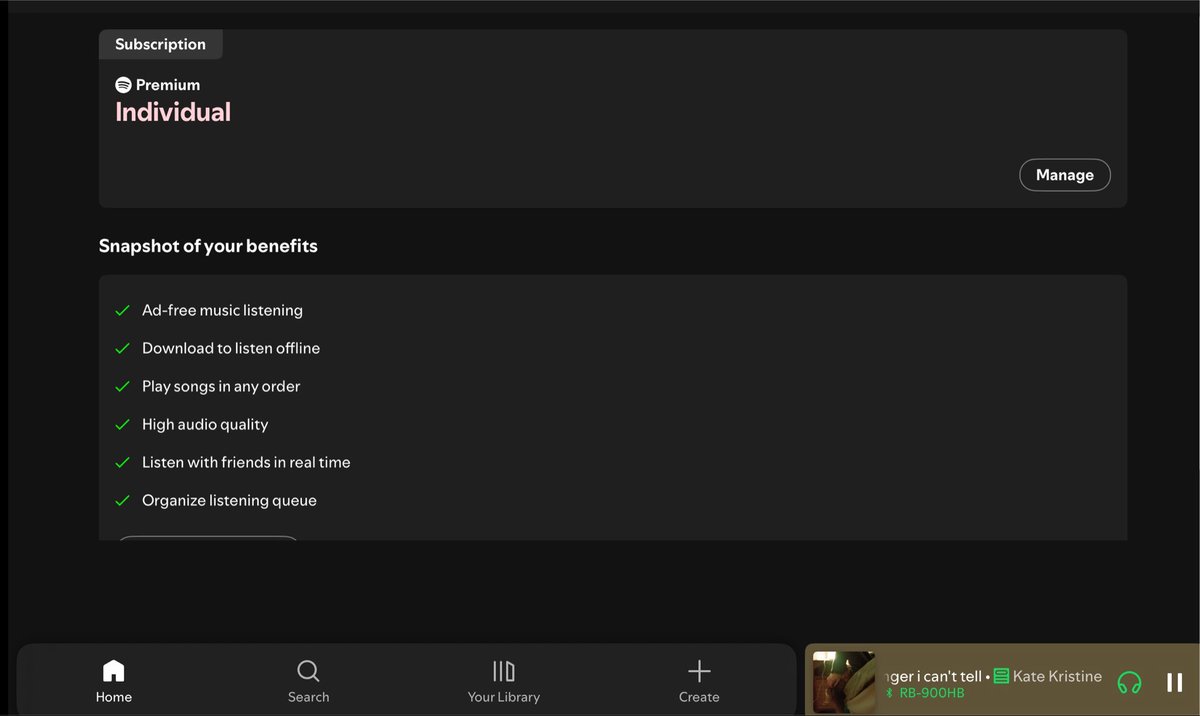Viewport: 1200px width, 716px height.
Task: Click the Spotify Premium logo
Action: [x=123, y=85]
